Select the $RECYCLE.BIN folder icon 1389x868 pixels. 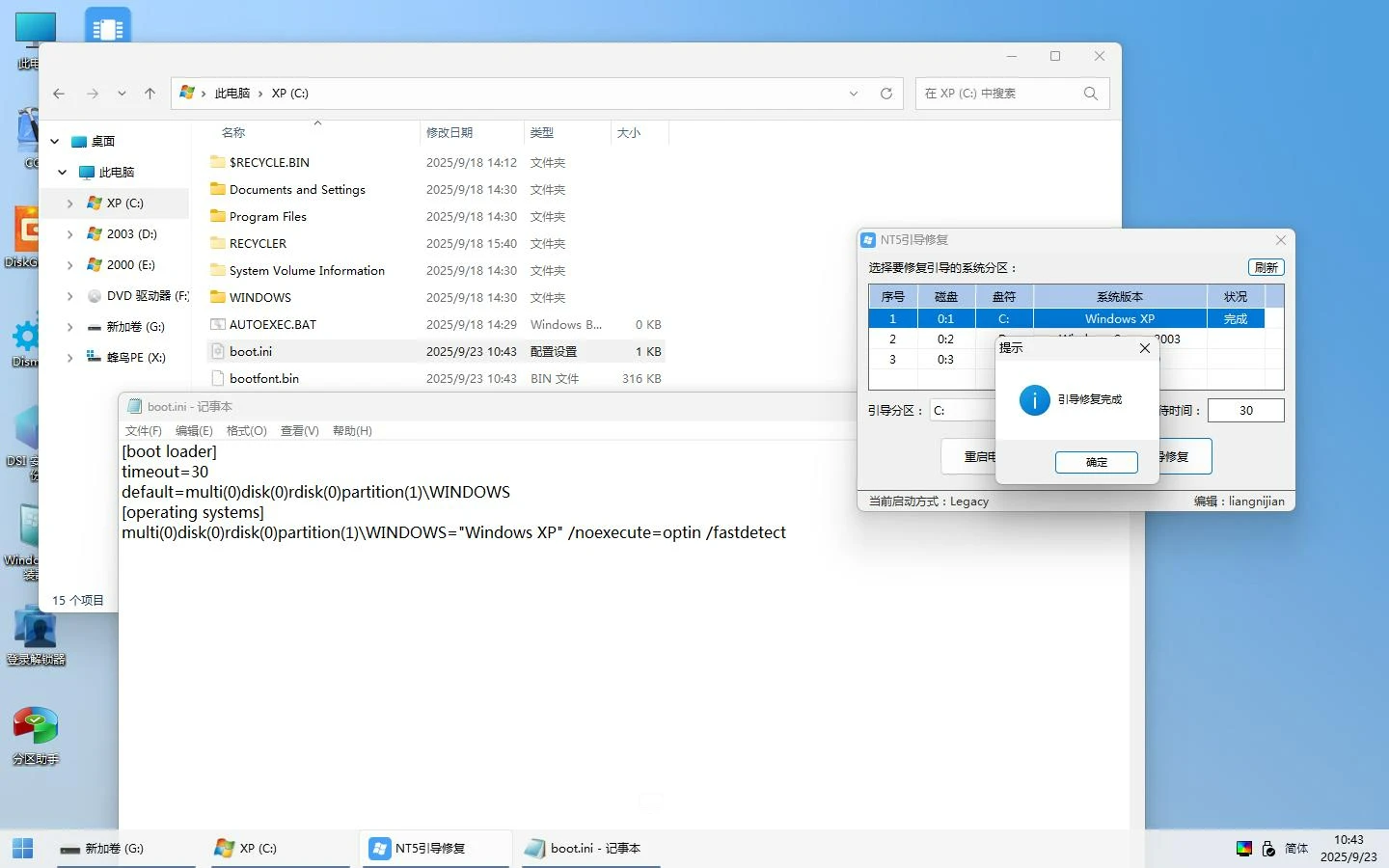pyautogui.click(x=218, y=162)
